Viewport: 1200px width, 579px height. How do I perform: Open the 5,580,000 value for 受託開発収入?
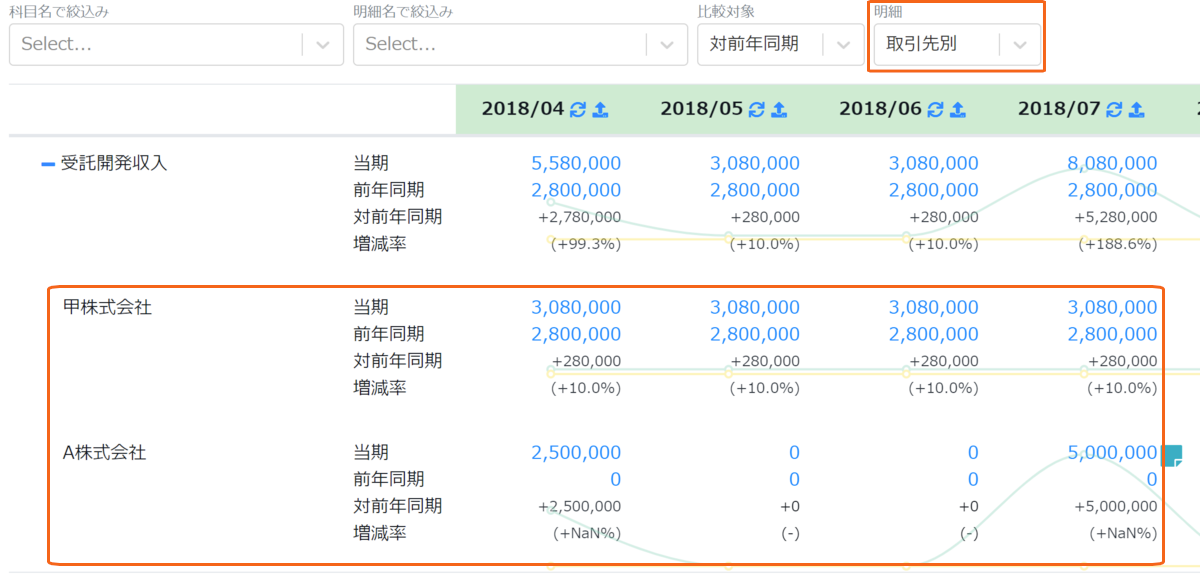point(576,163)
